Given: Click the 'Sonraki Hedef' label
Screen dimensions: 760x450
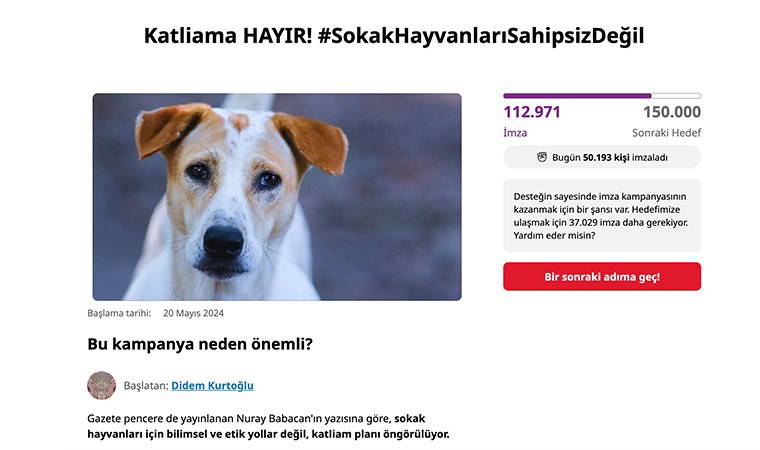Looking at the screenshot, I should [666, 132].
